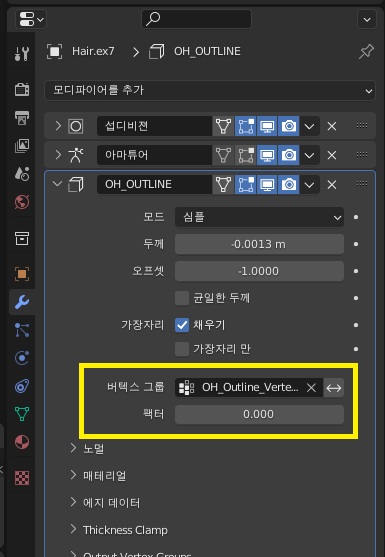Viewport: 385px width, 557px height.
Task: Open the Texture properties tab
Action: 22,478
